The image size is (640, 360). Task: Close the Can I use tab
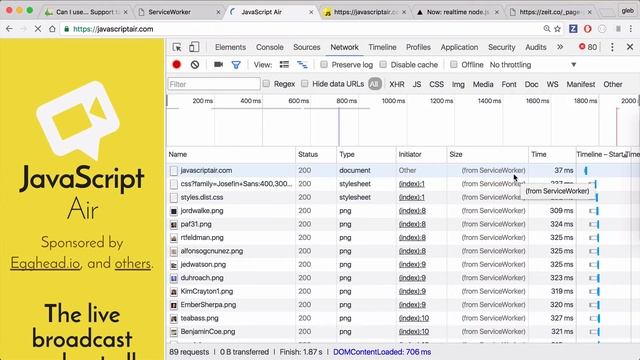click(125, 12)
